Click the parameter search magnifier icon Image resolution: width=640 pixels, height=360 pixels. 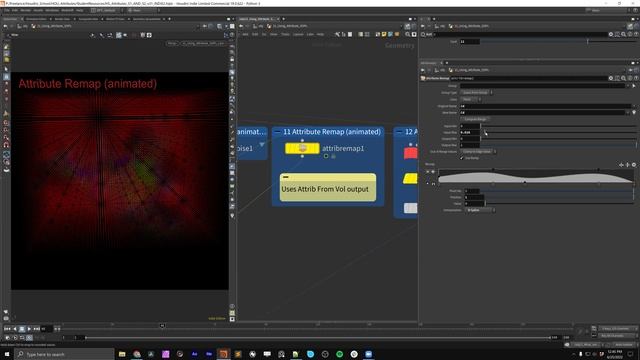click(x=623, y=78)
